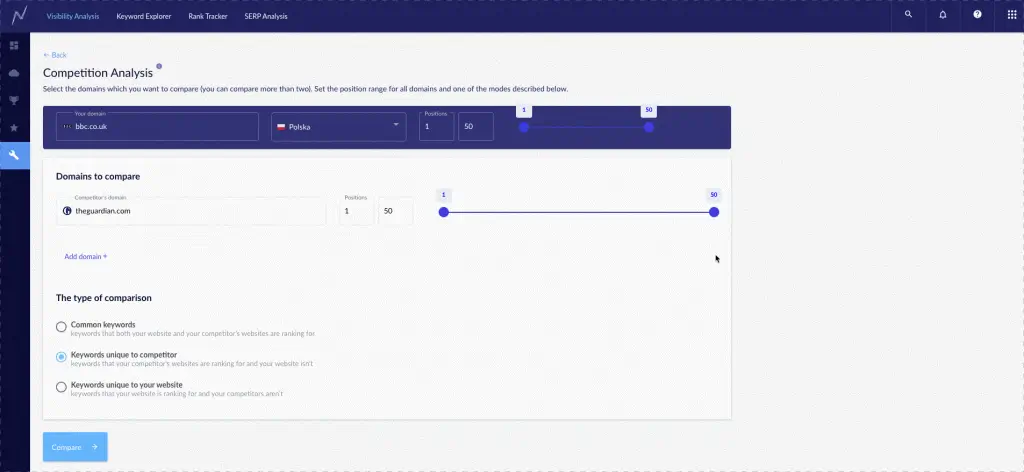Click the Add domain link
1024x472 pixels.
tap(85, 257)
